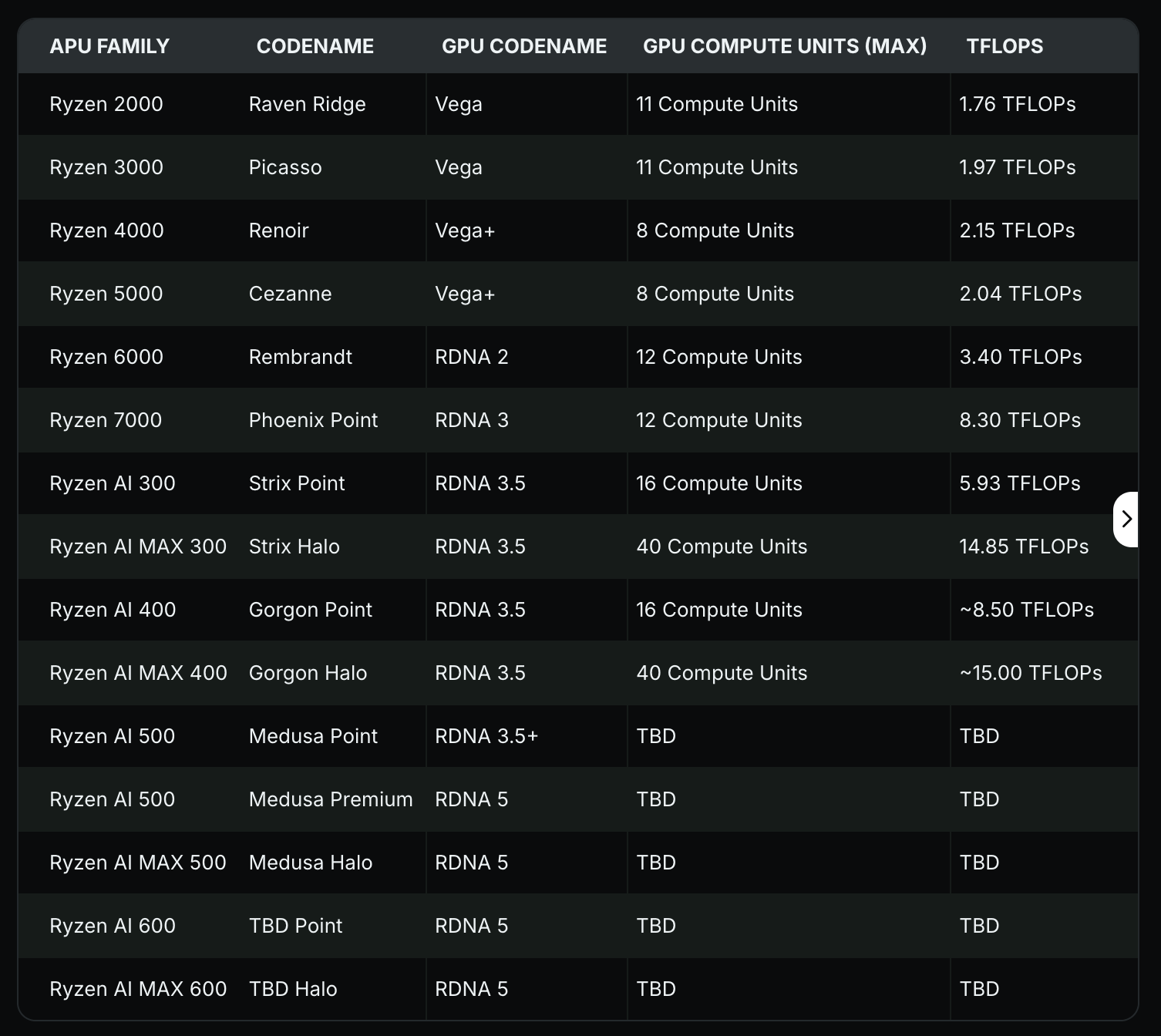Viewport: 1161px width, 1036px height.
Task: Click the TBD Halo codename cell
Action: click(293, 989)
